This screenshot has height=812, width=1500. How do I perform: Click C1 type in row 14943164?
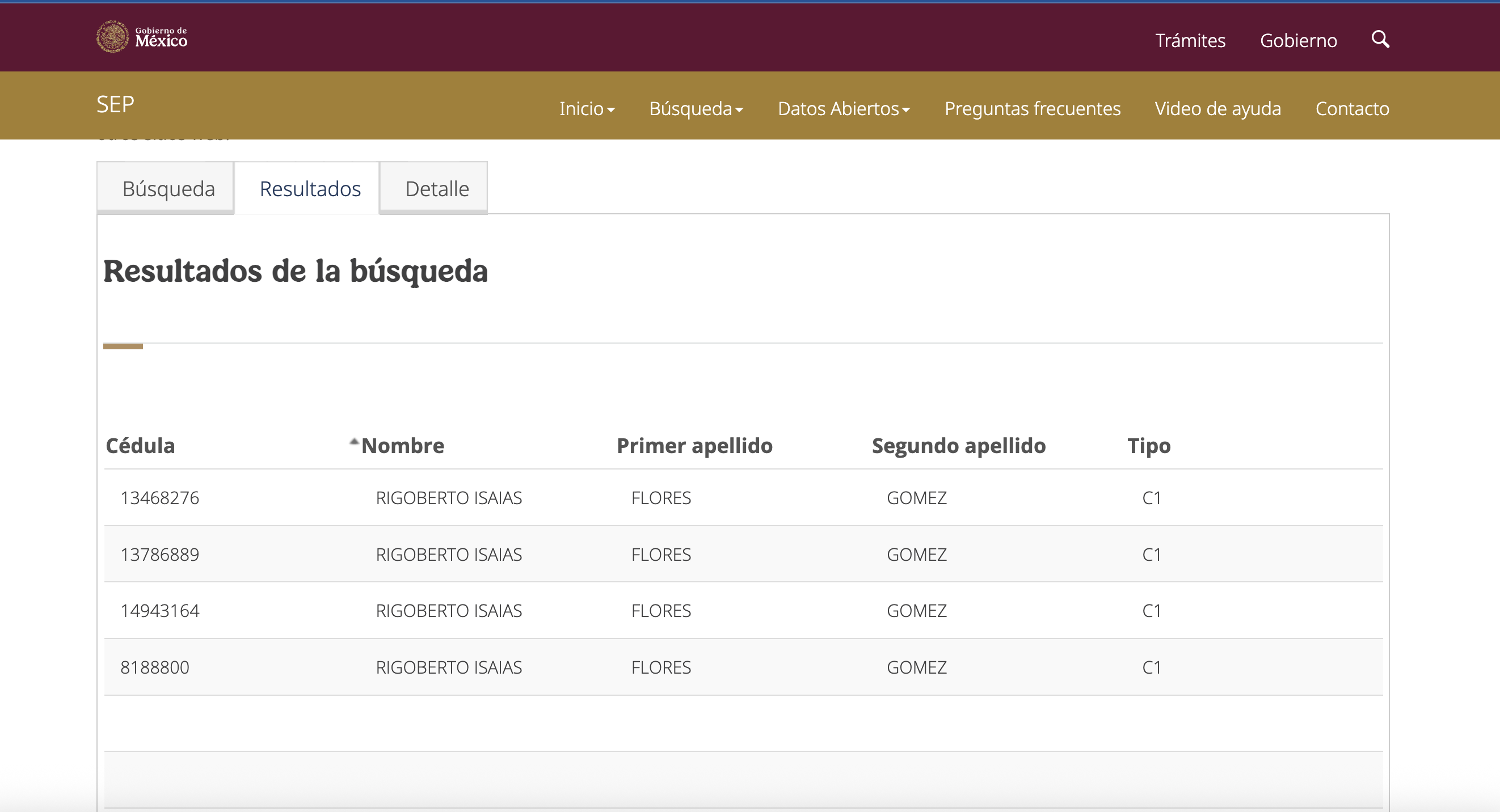(x=1152, y=611)
